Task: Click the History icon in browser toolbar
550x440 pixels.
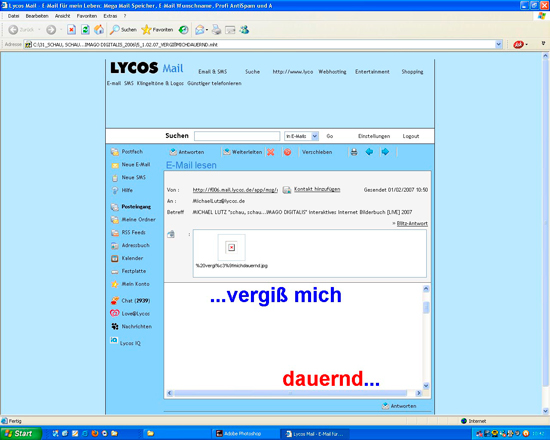Action: [x=183, y=30]
